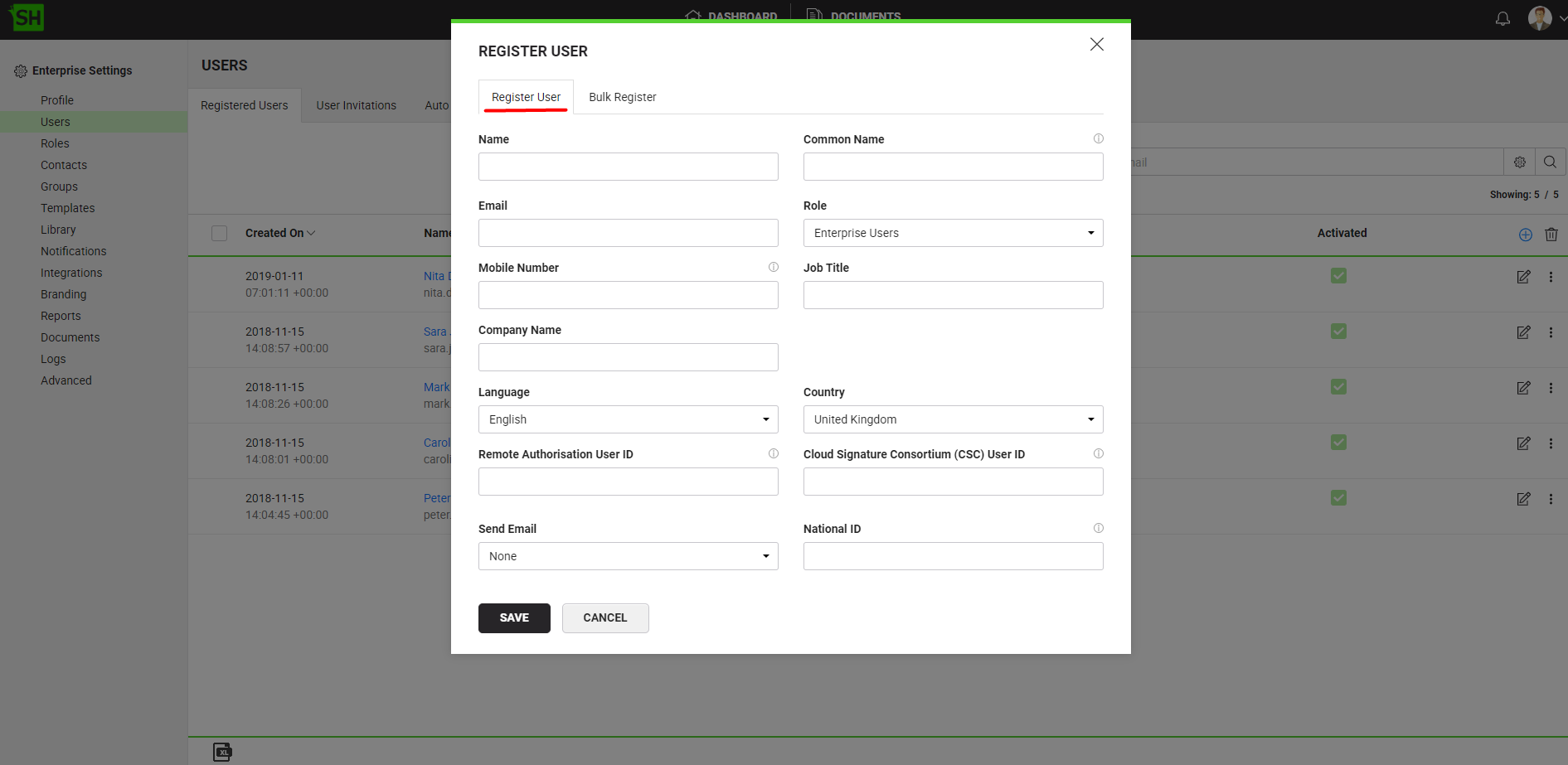Toggle Activated checkbox for the last user row

[x=1338, y=498]
